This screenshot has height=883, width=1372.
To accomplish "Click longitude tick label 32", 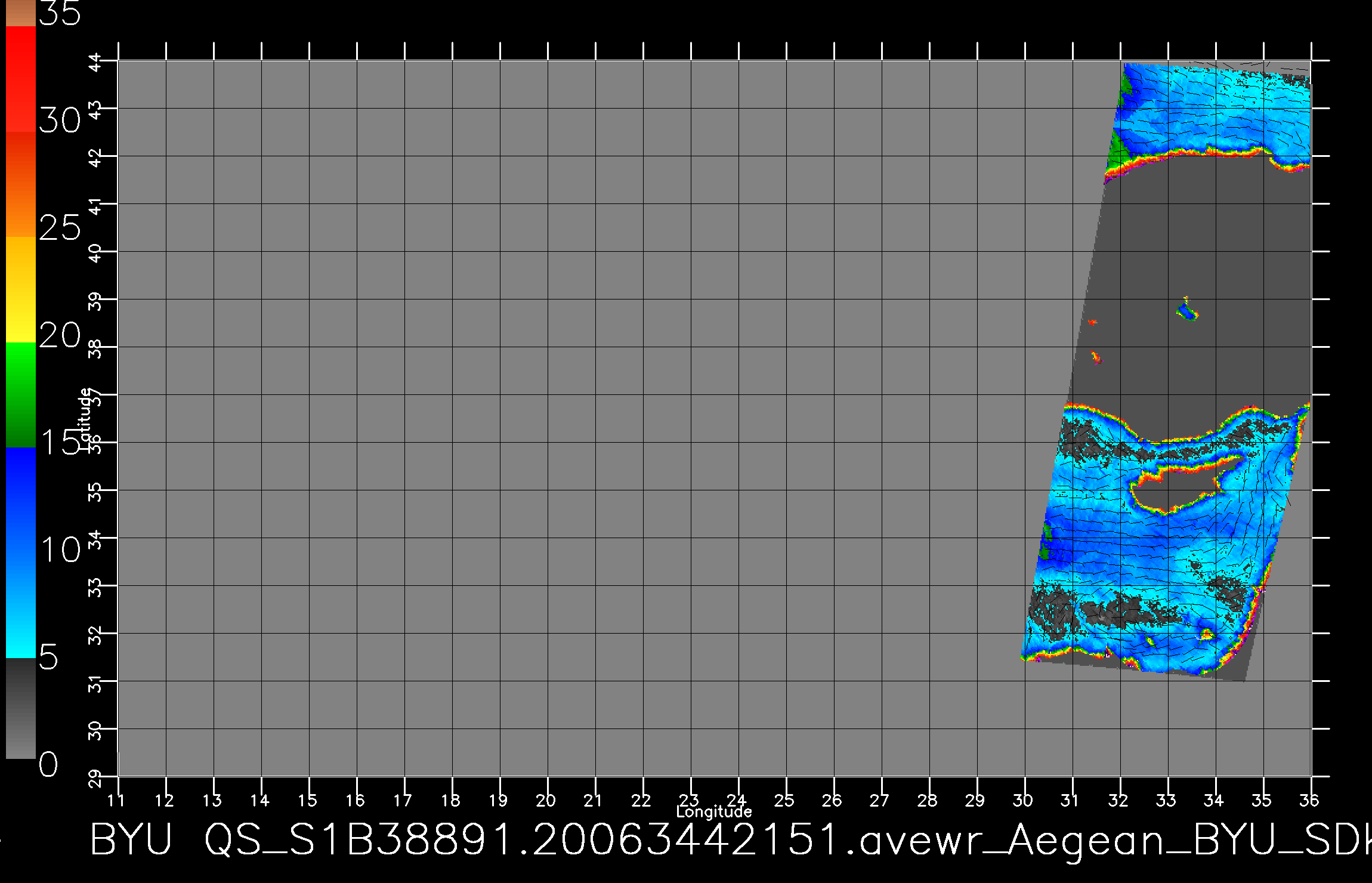I will 1118,800.
